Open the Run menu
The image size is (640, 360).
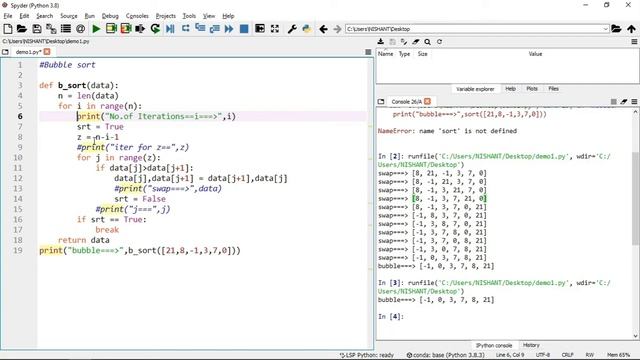[x=89, y=16]
